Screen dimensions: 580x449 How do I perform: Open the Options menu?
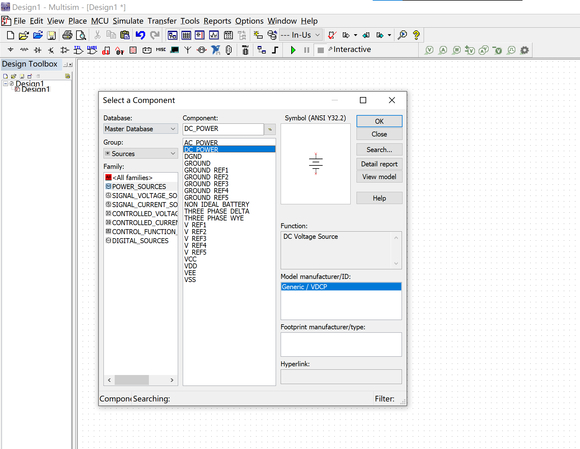click(x=249, y=21)
